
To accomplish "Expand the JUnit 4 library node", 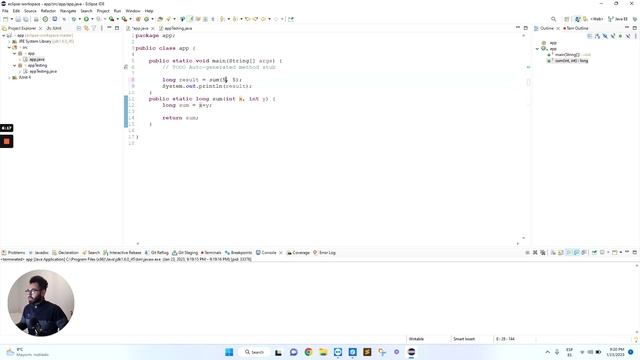I will tap(9, 77).
